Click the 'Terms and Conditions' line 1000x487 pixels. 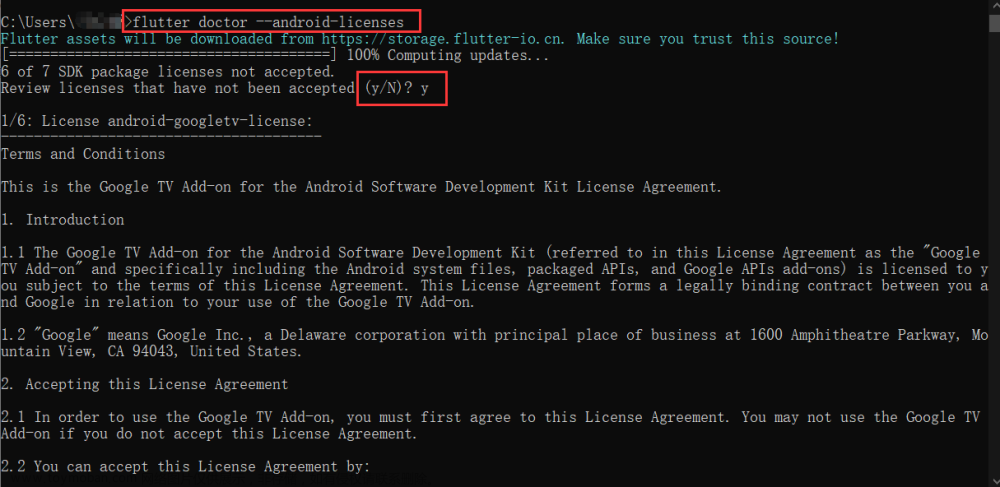(83, 154)
